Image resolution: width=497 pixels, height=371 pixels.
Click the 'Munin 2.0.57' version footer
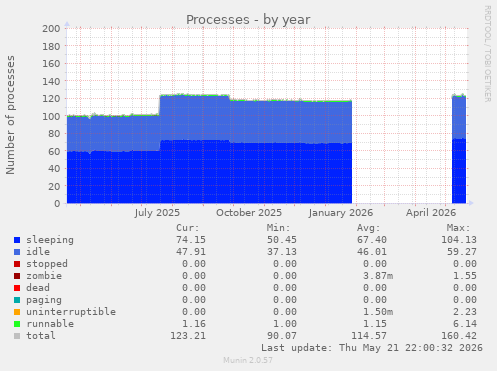(x=248, y=360)
